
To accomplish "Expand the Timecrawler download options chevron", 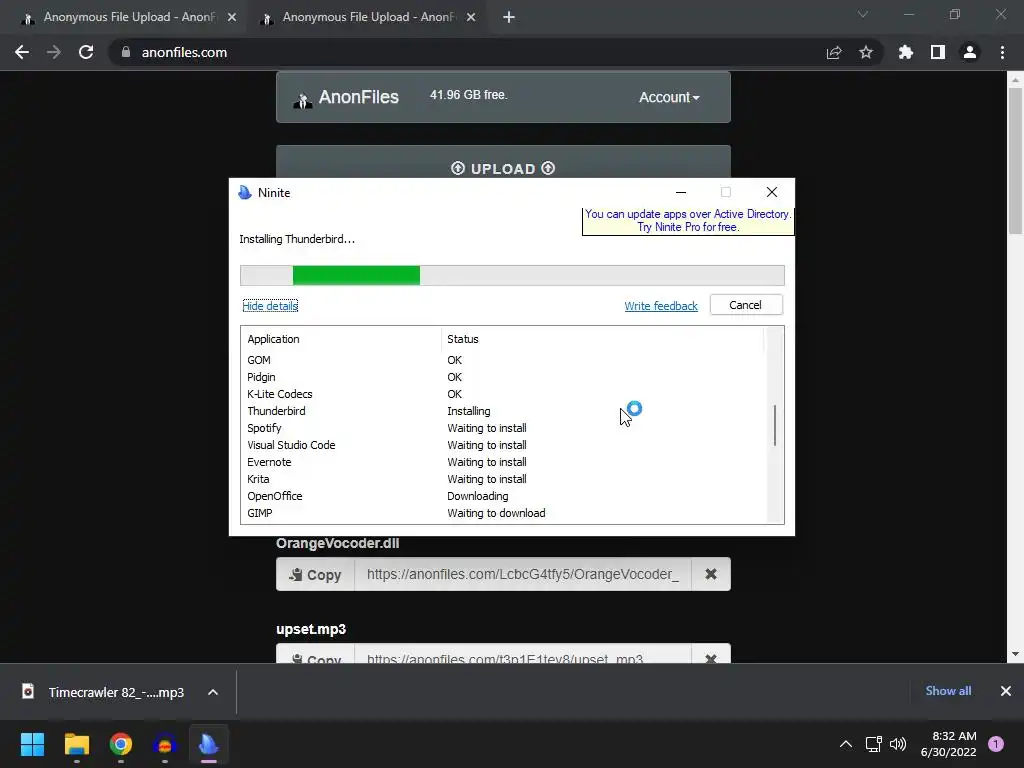I will tap(213, 692).
